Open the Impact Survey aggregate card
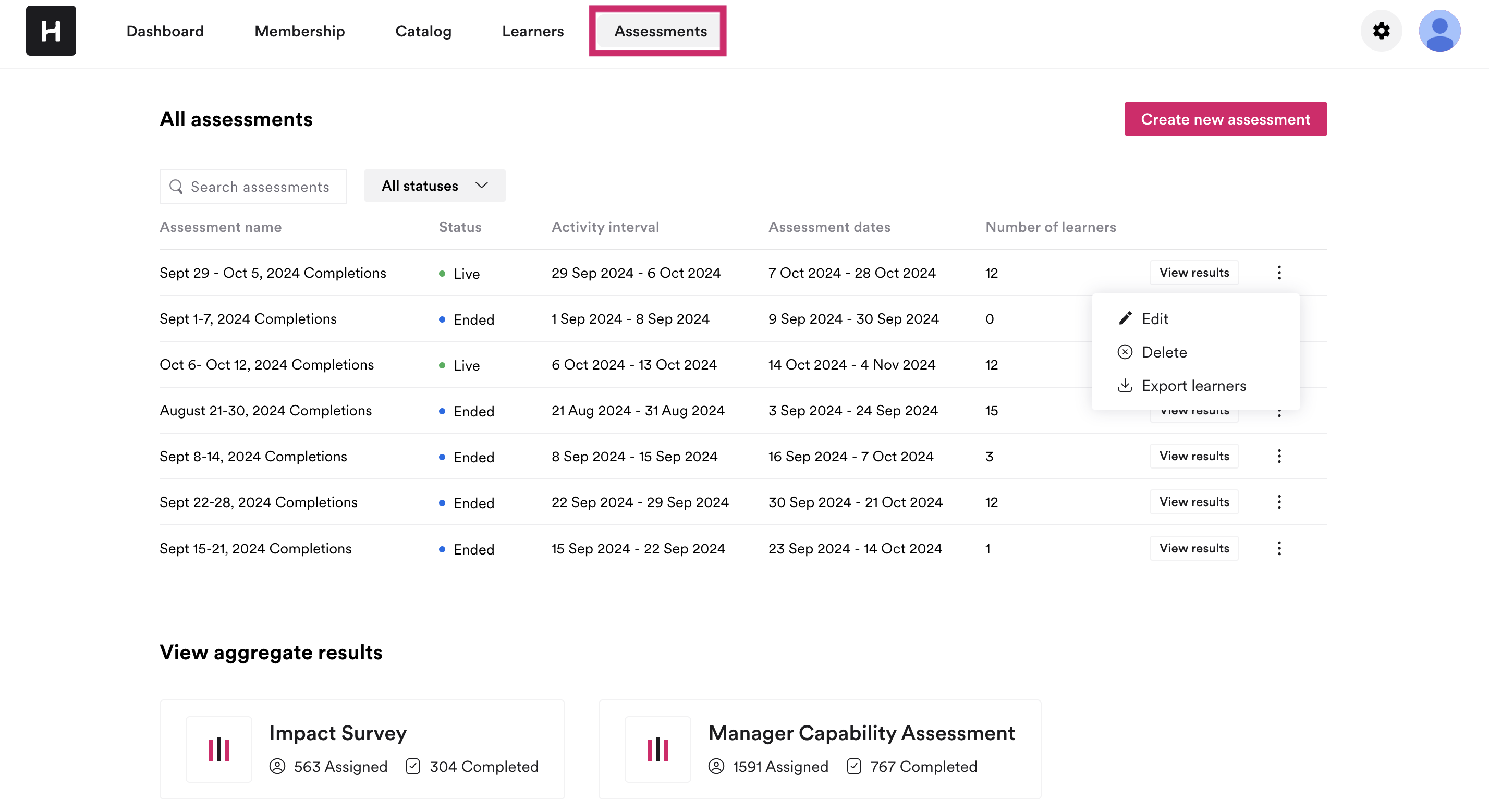 362,749
